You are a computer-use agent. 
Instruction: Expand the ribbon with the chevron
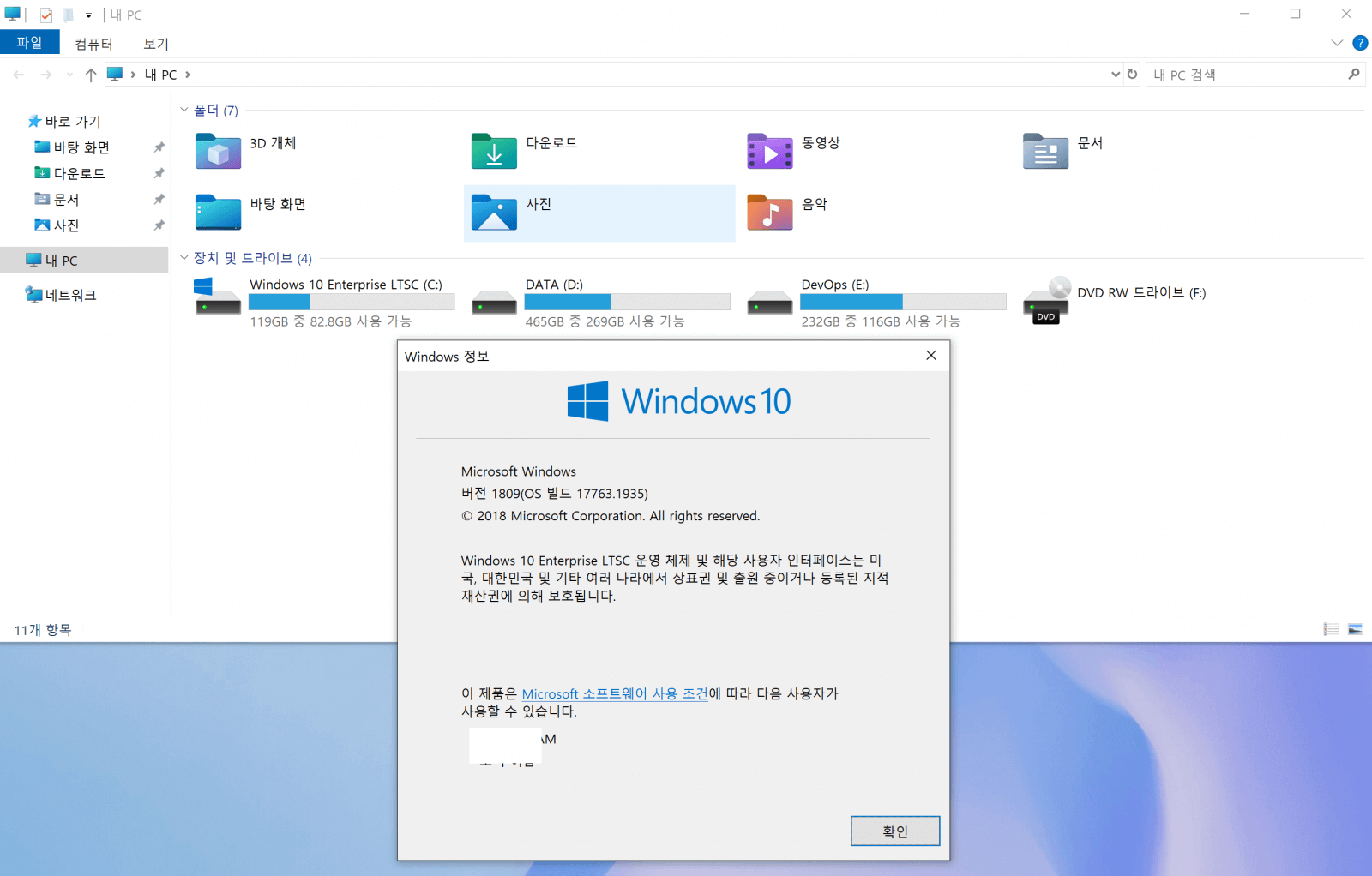coord(1337,43)
